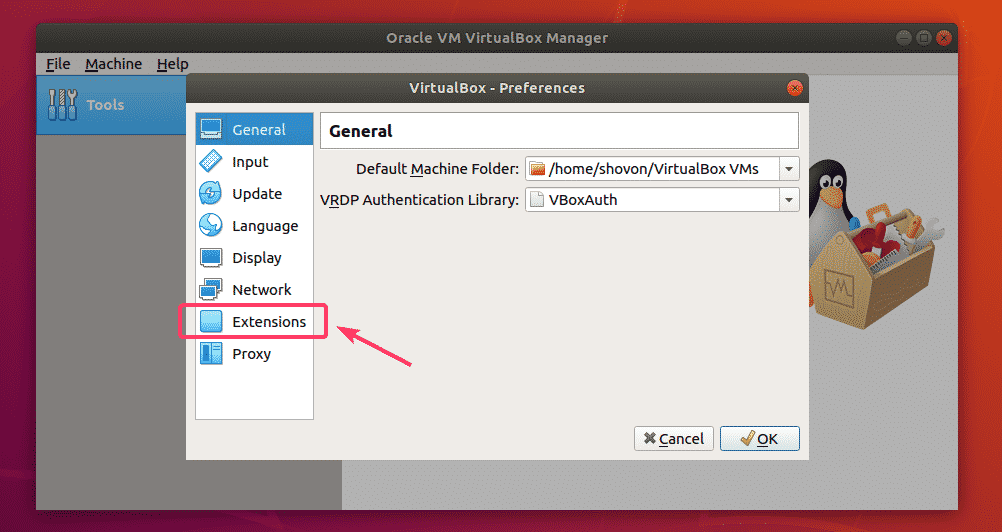The width and height of the screenshot is (1002, 532).
Task: Close the Preferences dialog
Action: pos(795,88)
